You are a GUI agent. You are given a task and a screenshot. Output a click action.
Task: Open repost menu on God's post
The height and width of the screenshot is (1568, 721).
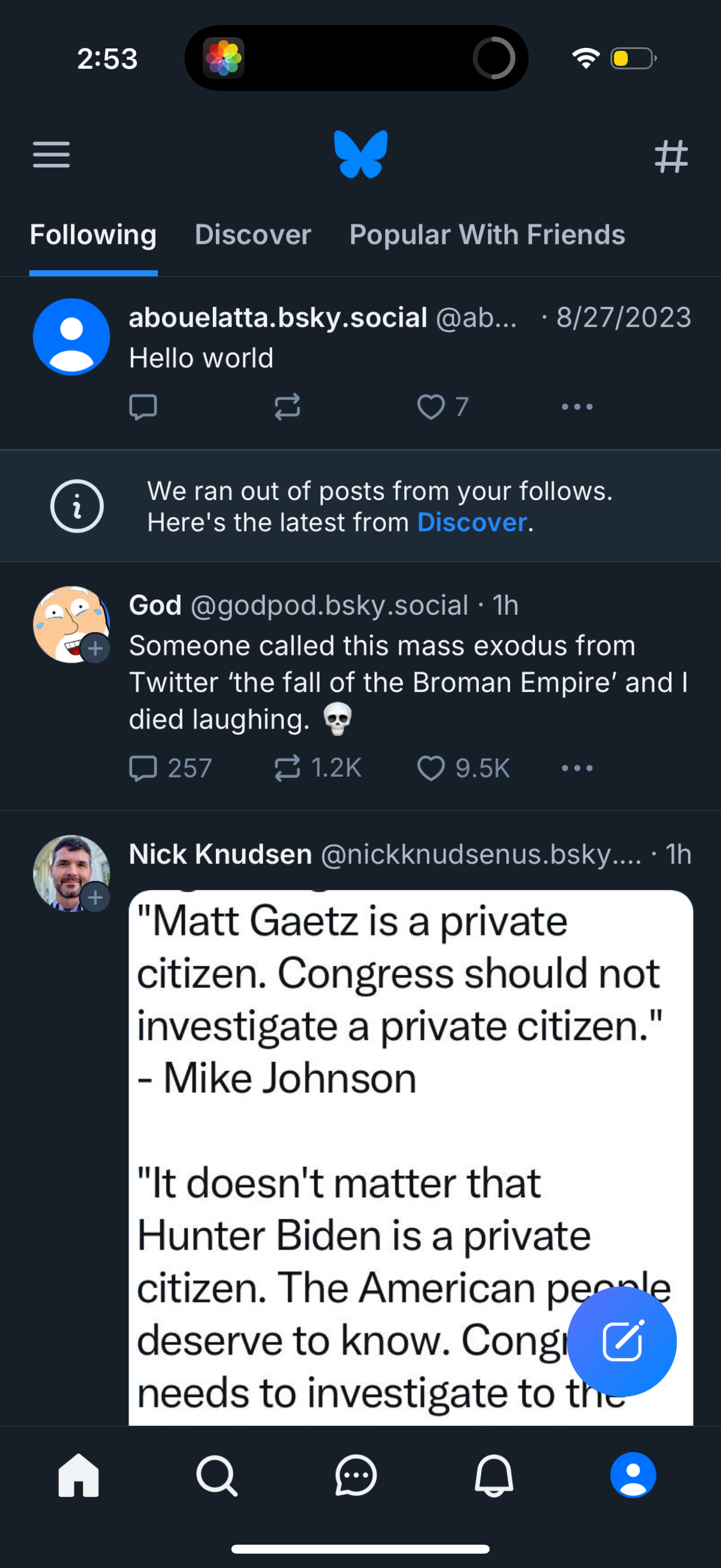pyautogui.click(x=287, y=768)
